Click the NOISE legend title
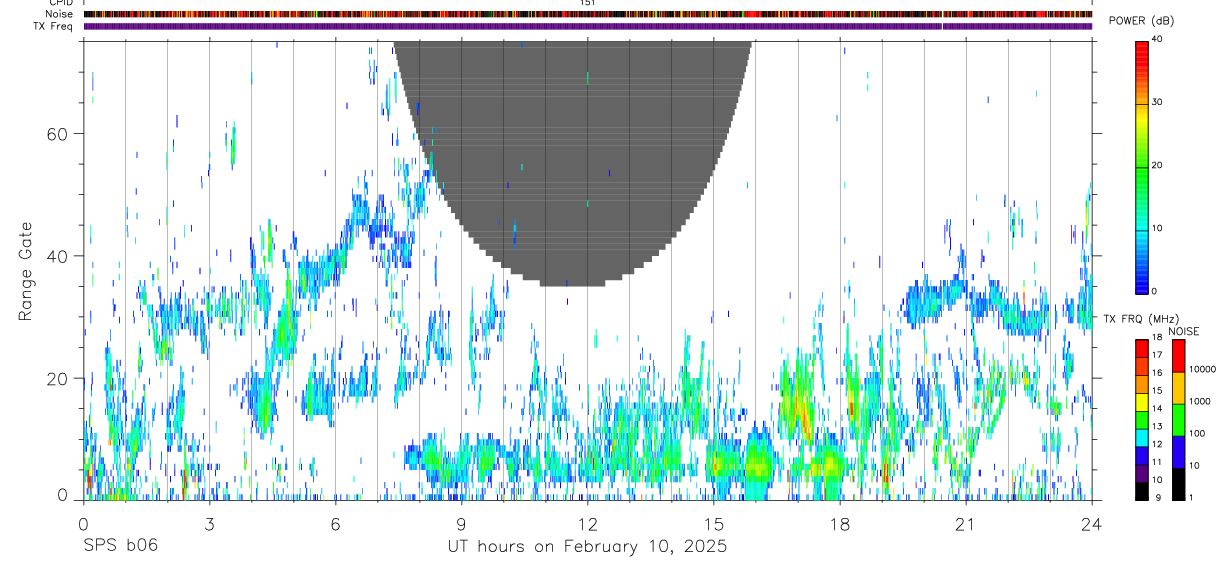This screenshot has width=1228, height=567. 1183,332
